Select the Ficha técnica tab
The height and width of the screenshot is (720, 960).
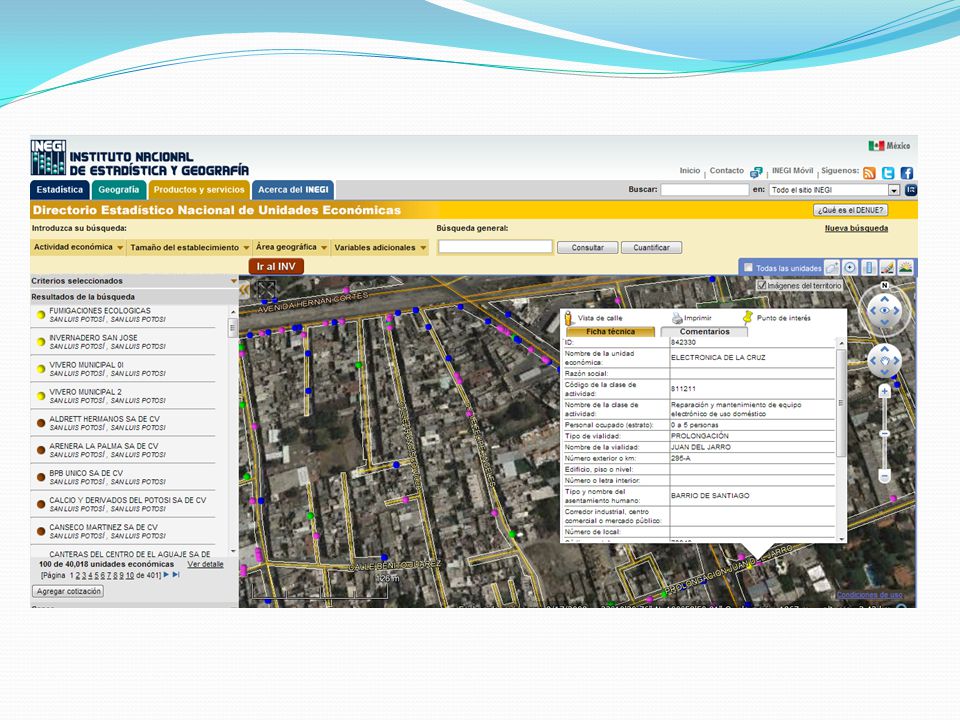610,331
